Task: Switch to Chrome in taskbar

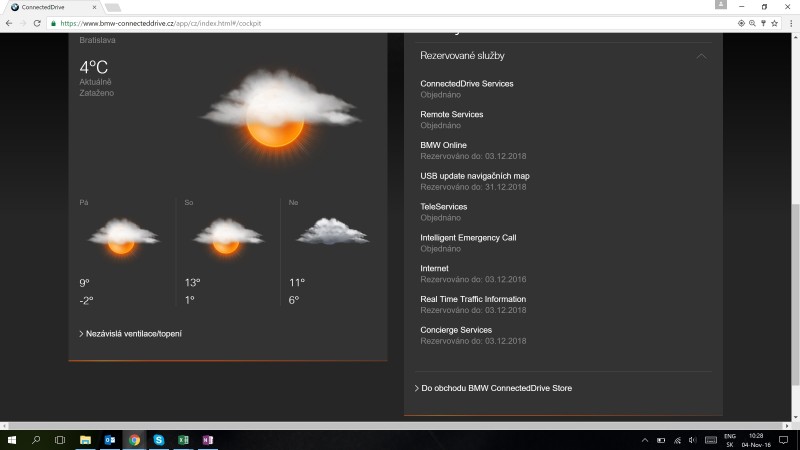Action: pyautogui.click(x=134, y=440)
